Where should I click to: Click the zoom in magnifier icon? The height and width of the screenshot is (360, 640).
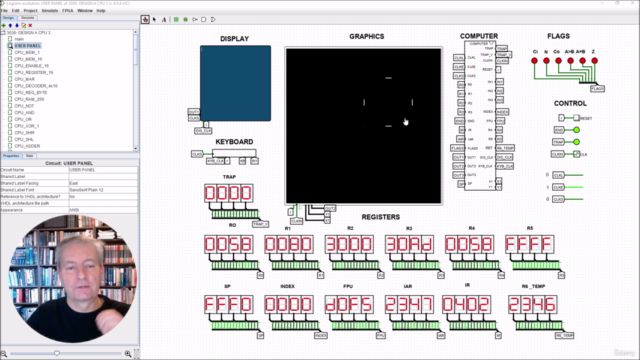click(x=128, y=354)
